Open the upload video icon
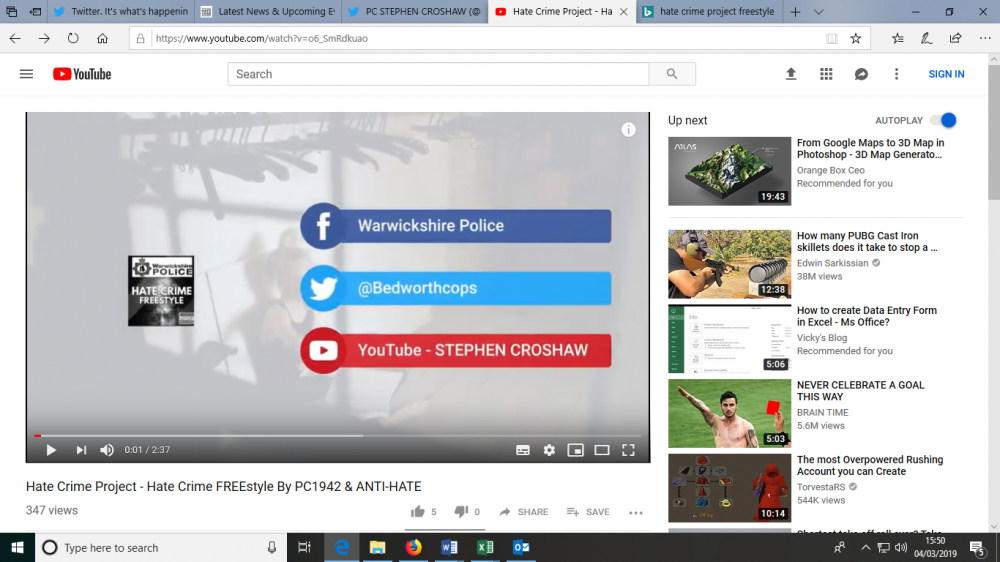1000x562 pixels. click(791, 74)
